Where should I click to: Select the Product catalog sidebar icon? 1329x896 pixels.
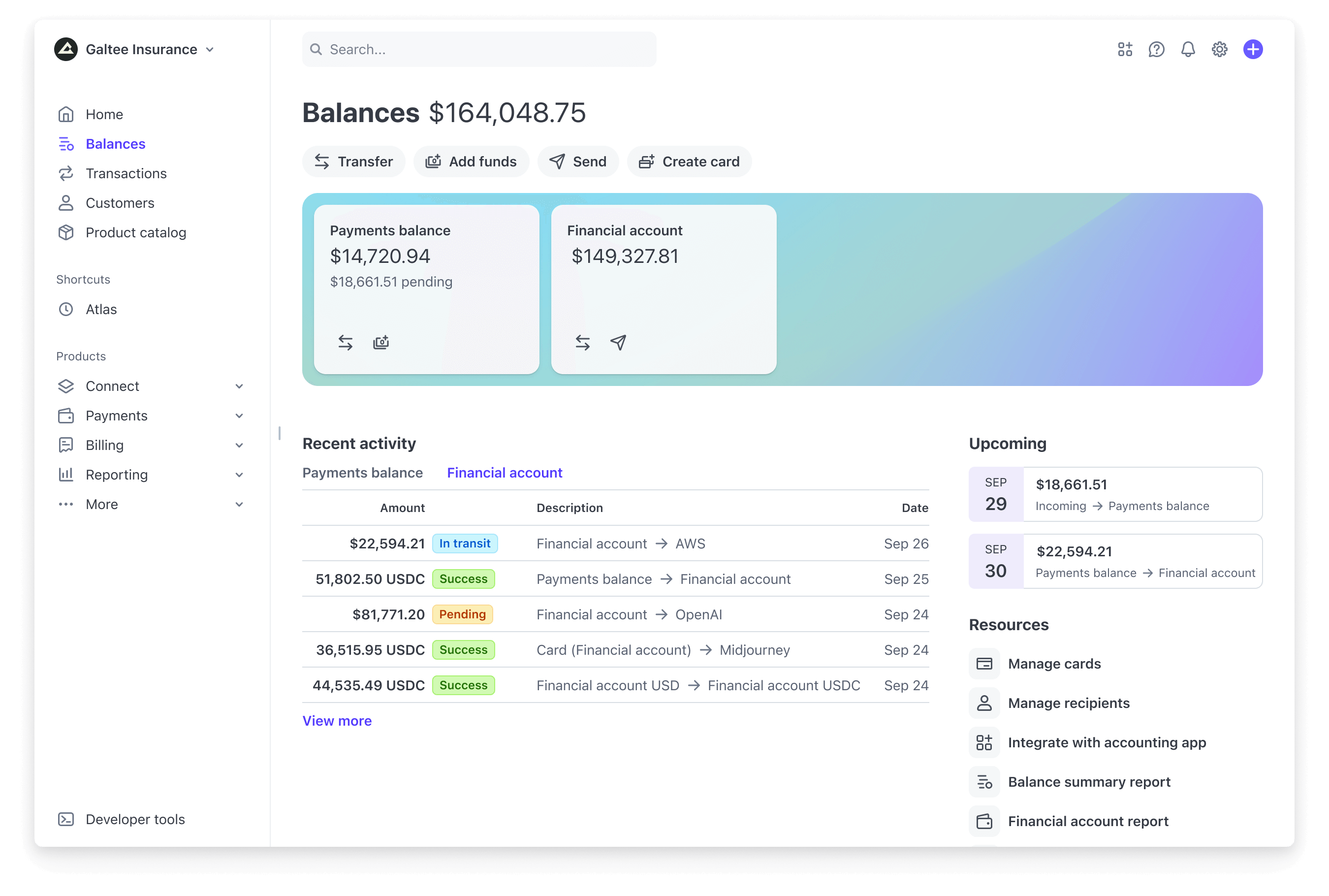click(x=65, y=232)
